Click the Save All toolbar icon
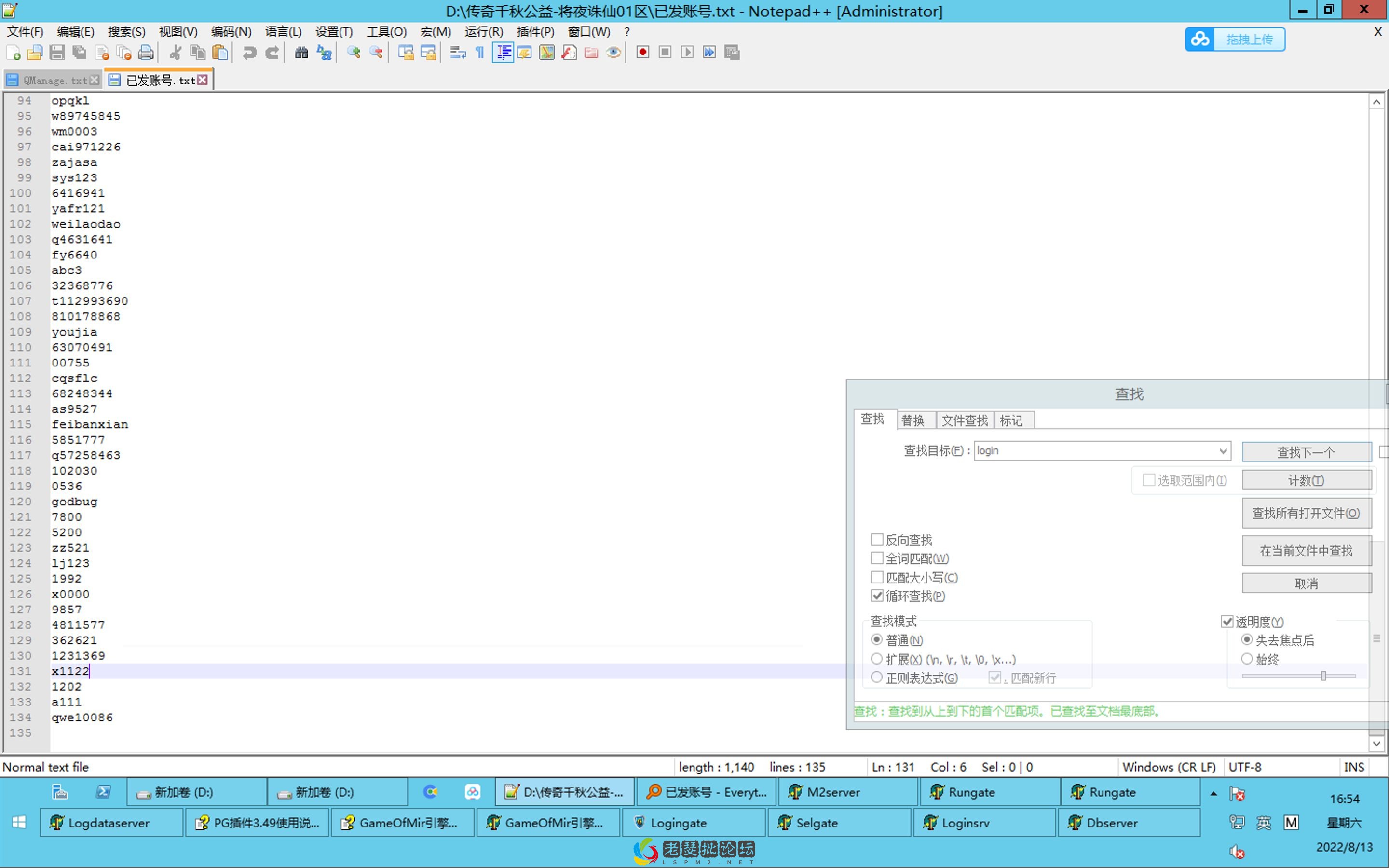Screen dimensions: 1389x868 pos(79,53)
